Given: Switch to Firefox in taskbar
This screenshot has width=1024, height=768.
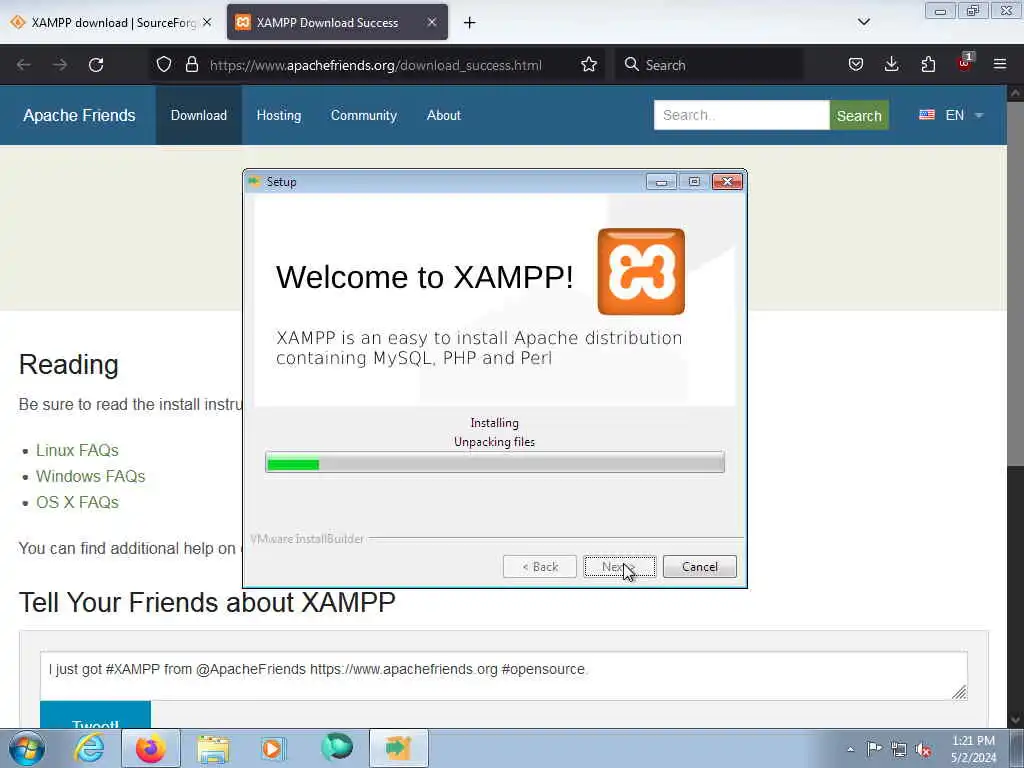Looking at the screenshot, I should (151, 748).
